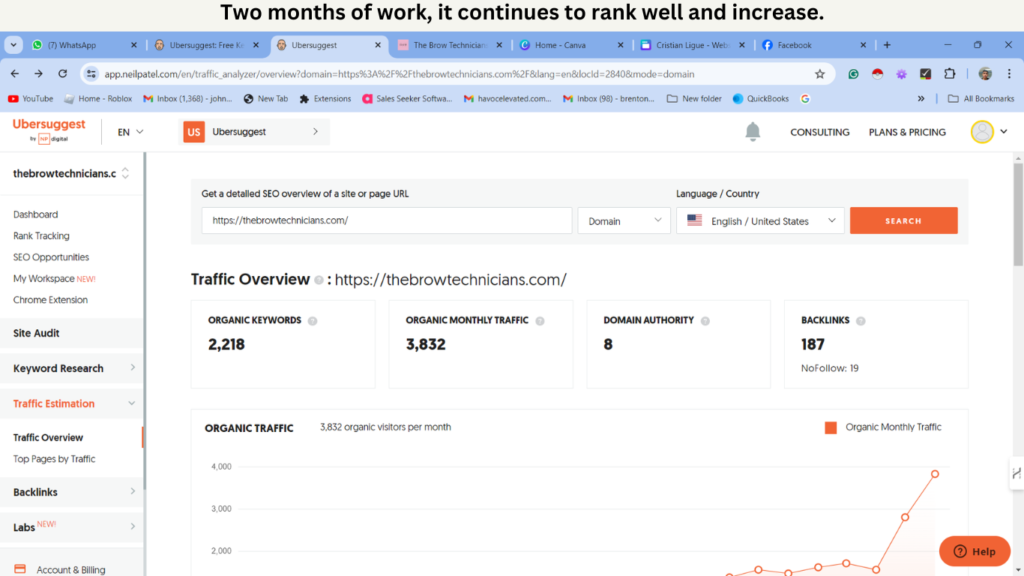
Task: Open the Chrome extensions puzzle icon
Action: coord(950,74)
